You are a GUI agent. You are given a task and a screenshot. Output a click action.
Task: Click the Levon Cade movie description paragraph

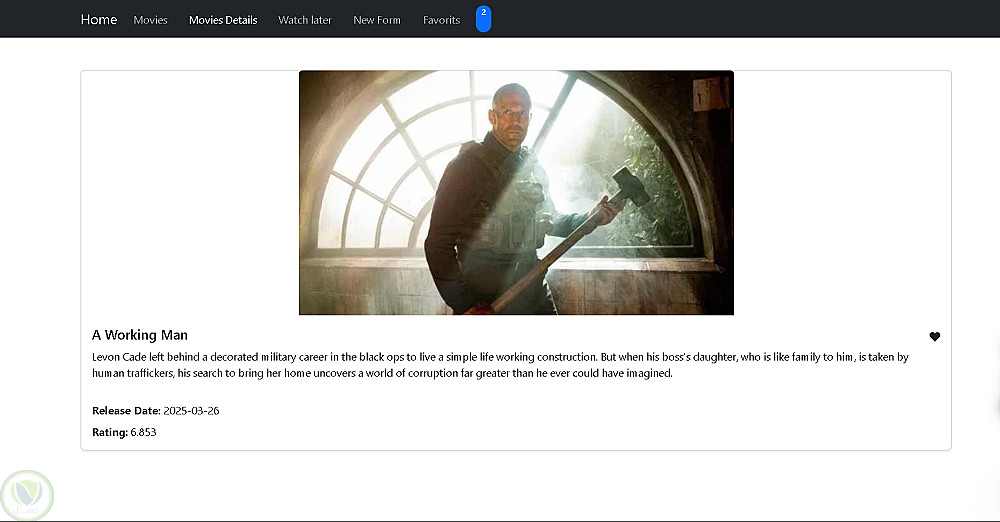(x=500, y=365)
